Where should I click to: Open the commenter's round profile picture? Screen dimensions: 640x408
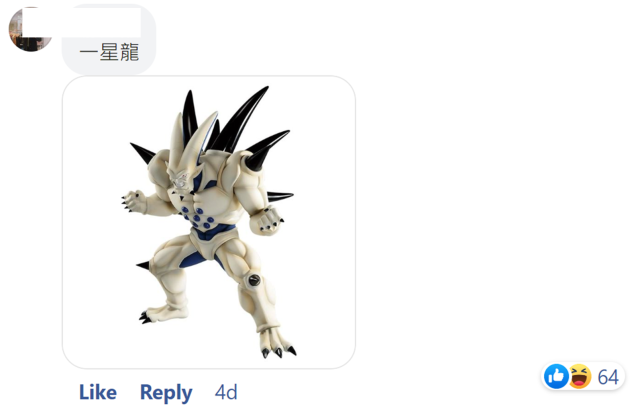(31, 29)
